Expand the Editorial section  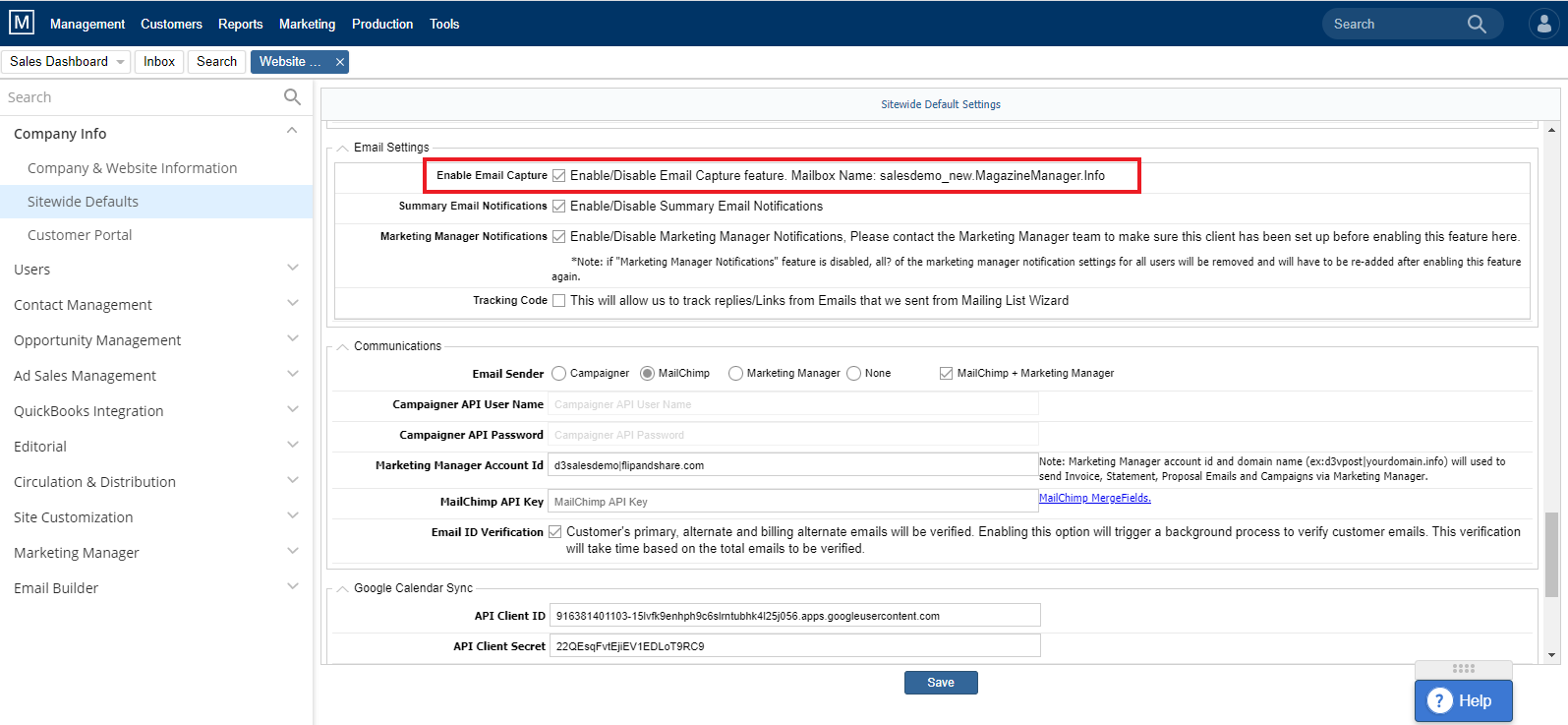(x=292, y=445)
